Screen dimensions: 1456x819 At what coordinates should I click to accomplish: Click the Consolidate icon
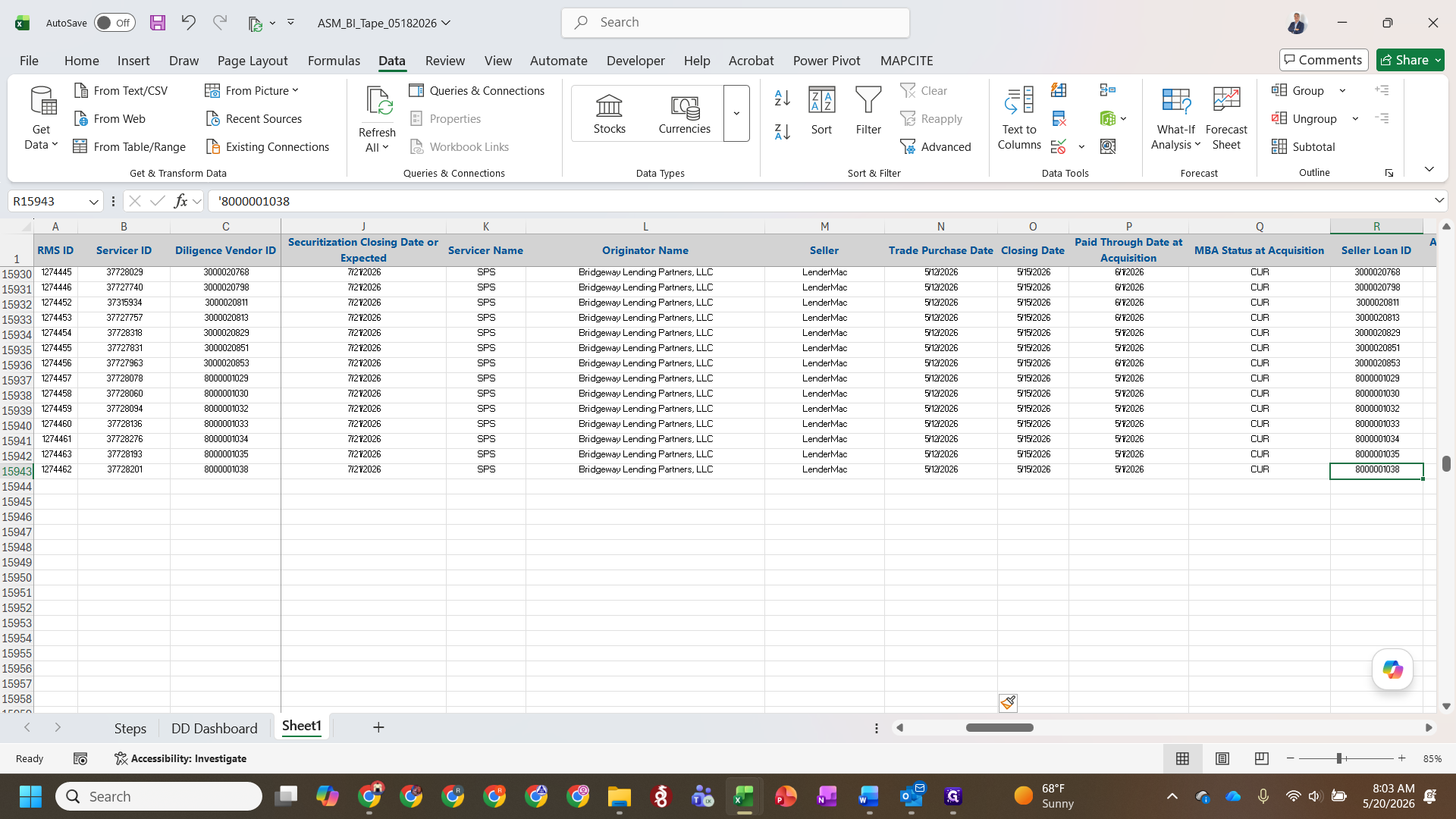(1108, 90)
